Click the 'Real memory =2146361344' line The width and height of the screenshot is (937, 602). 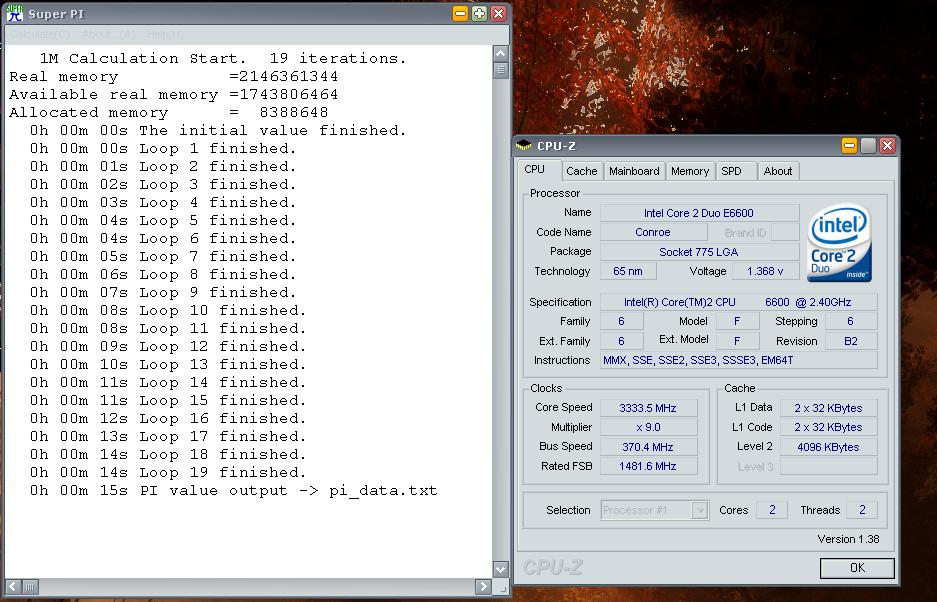[173, 76]
